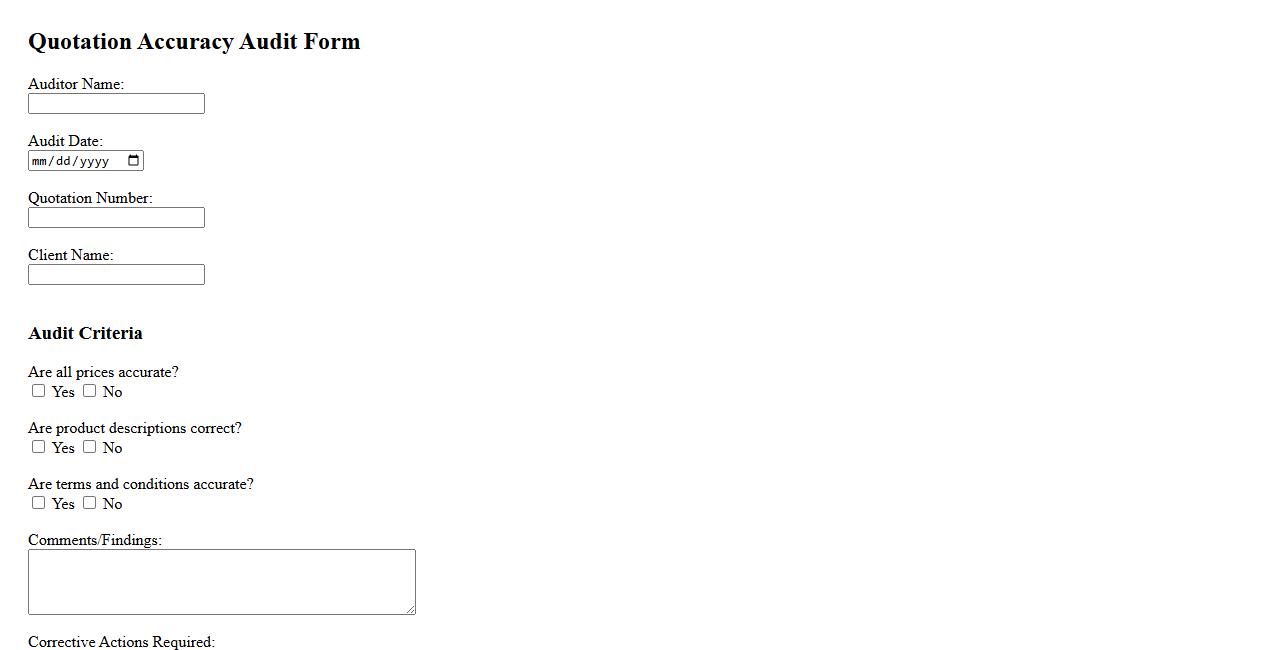Click the Quotation Number label
Viewport: 1278px width, 650px height.
[90, 198]
